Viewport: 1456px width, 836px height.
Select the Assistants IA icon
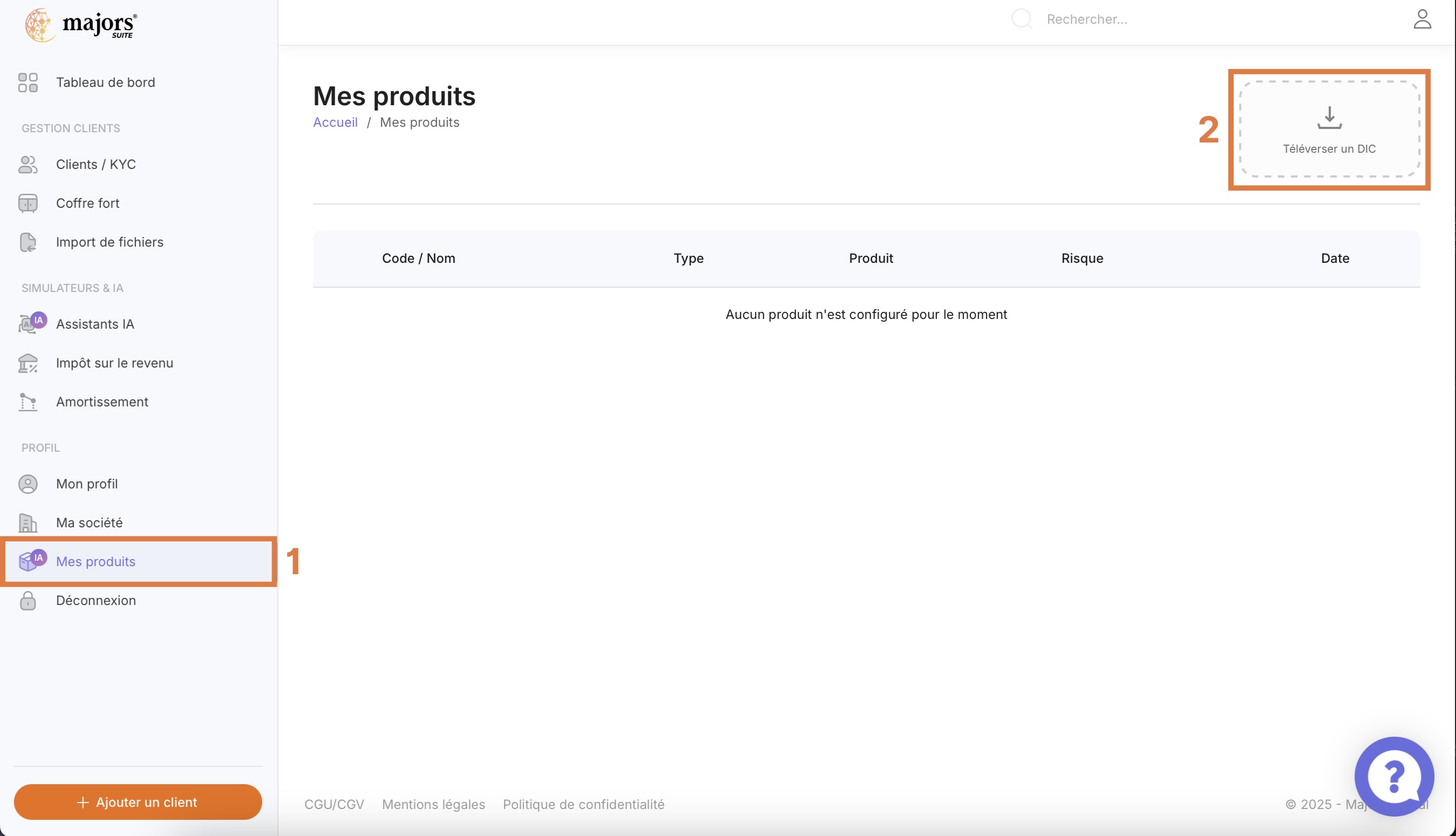[x=28, y=323]
